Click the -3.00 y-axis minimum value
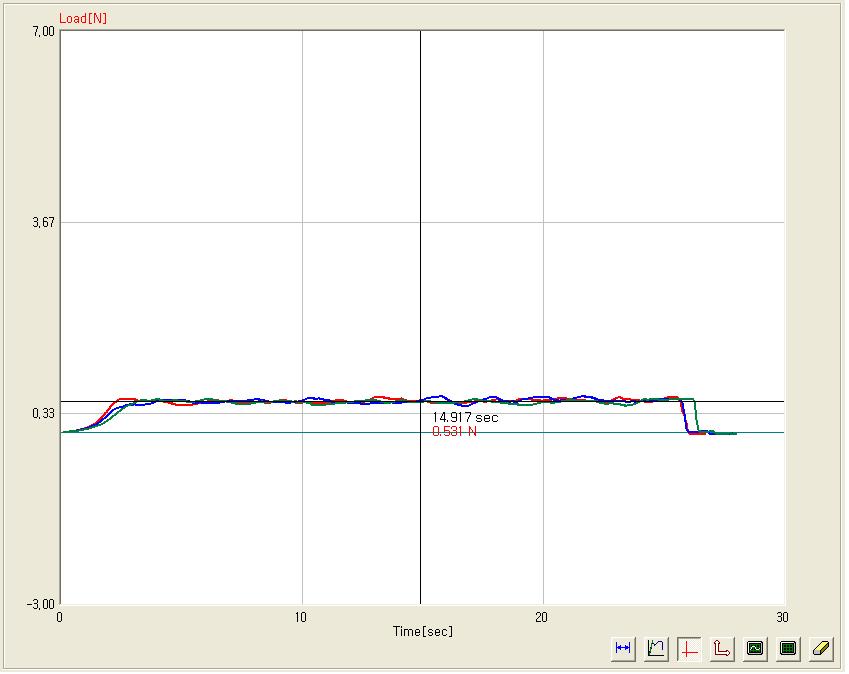The width and height of the screenshot is (849, 674). tap(40, 604)
